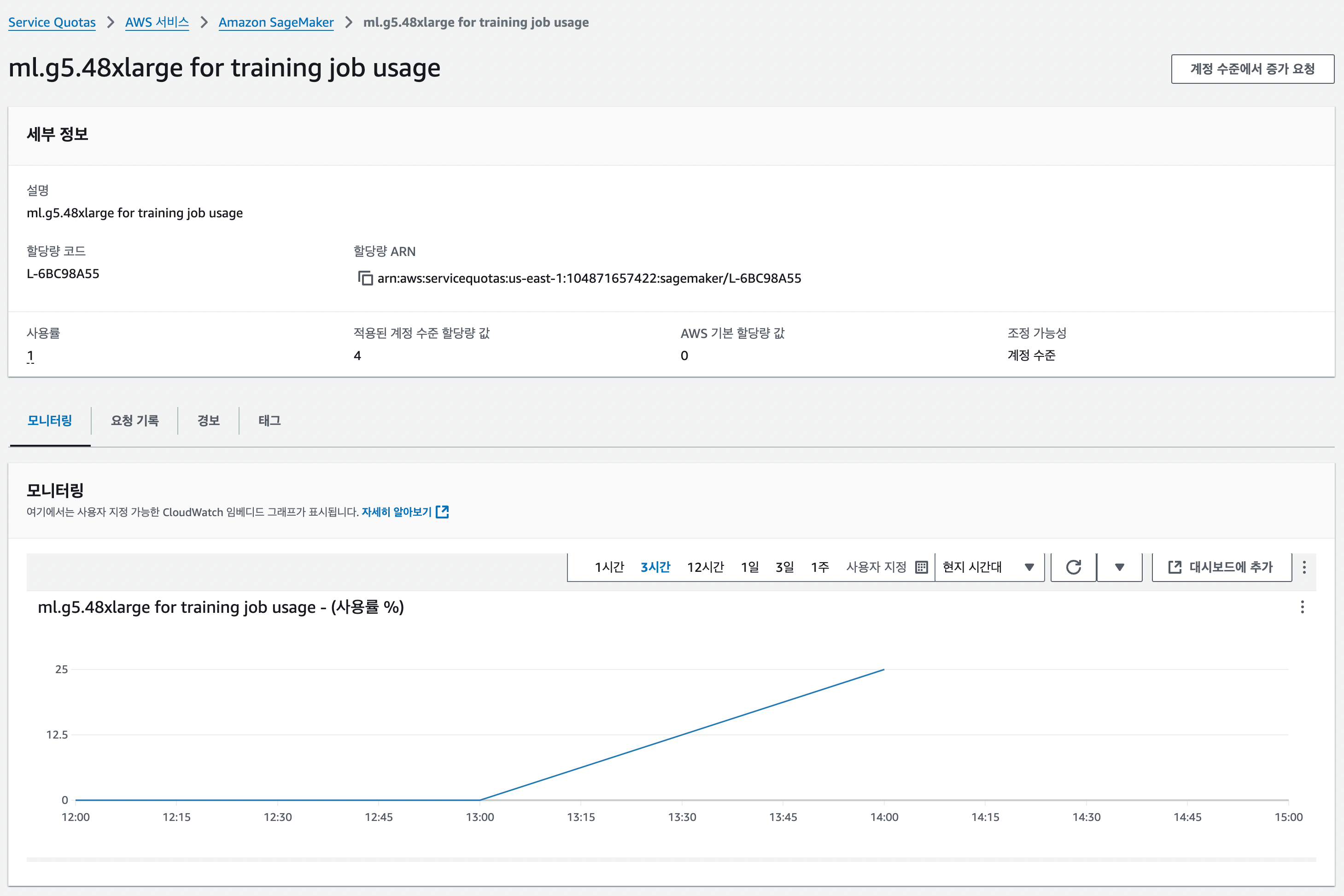
Task: Open Amazon SageMaker breadcrumb link
Action: point(275,22)
